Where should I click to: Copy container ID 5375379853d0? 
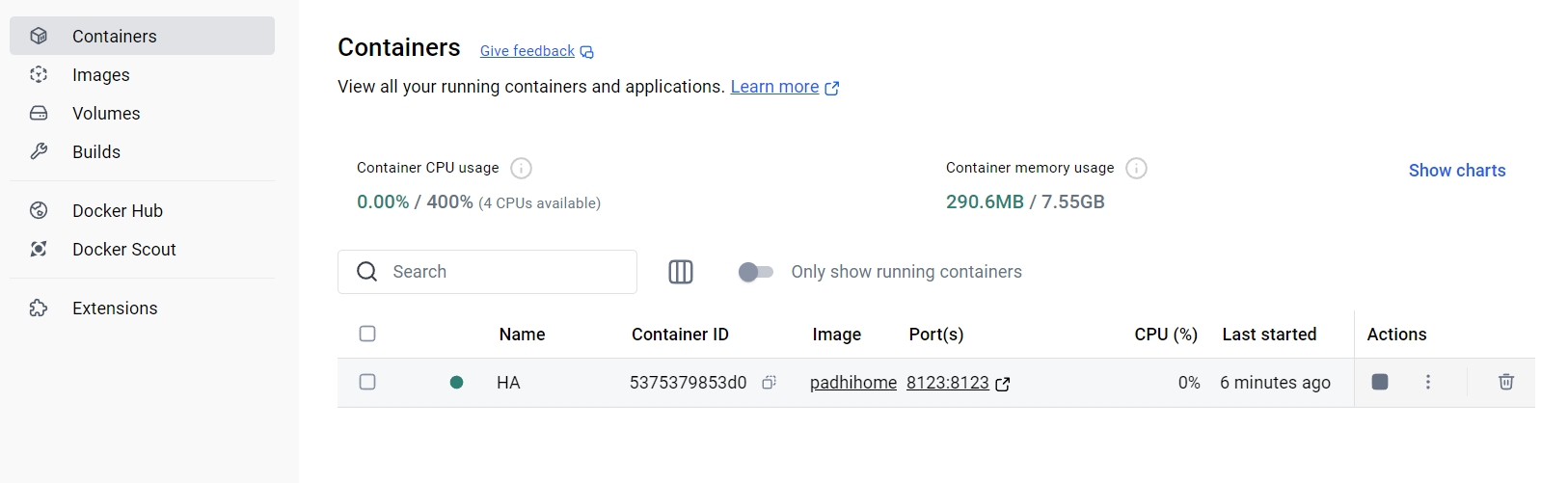pyautogui.click(x=769, y=383)
